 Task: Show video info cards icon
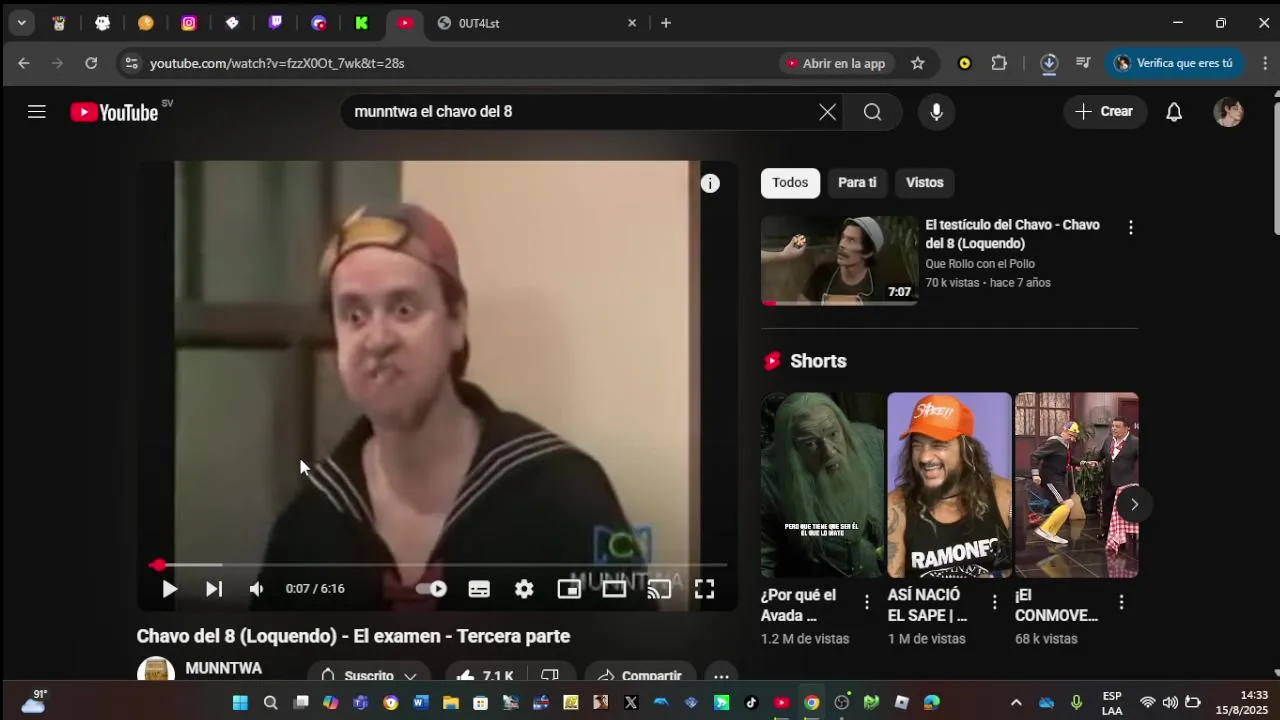[x=710, y=183]
